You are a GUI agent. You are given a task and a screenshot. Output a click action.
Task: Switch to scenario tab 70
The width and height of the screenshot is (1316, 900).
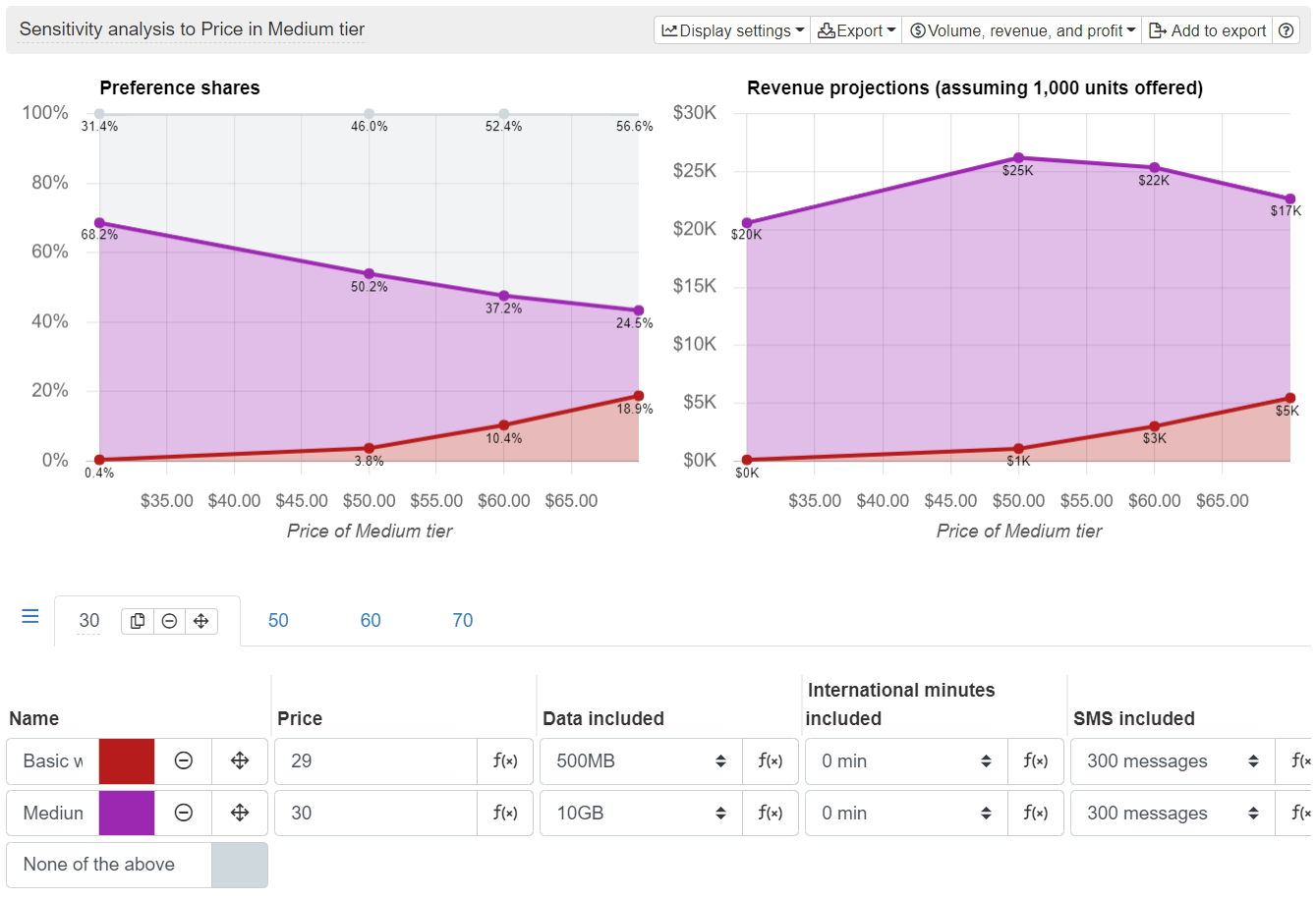click(463, 621)
